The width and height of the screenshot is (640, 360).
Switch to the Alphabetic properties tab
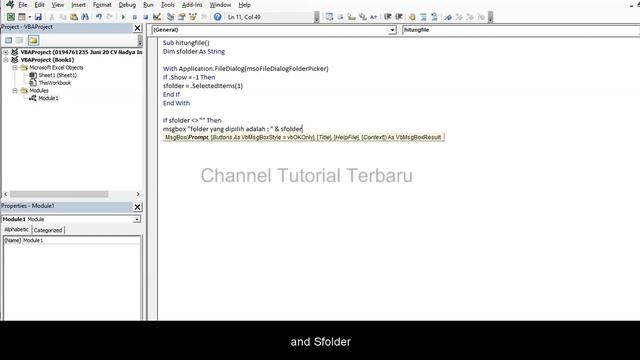tap(16, 230)
